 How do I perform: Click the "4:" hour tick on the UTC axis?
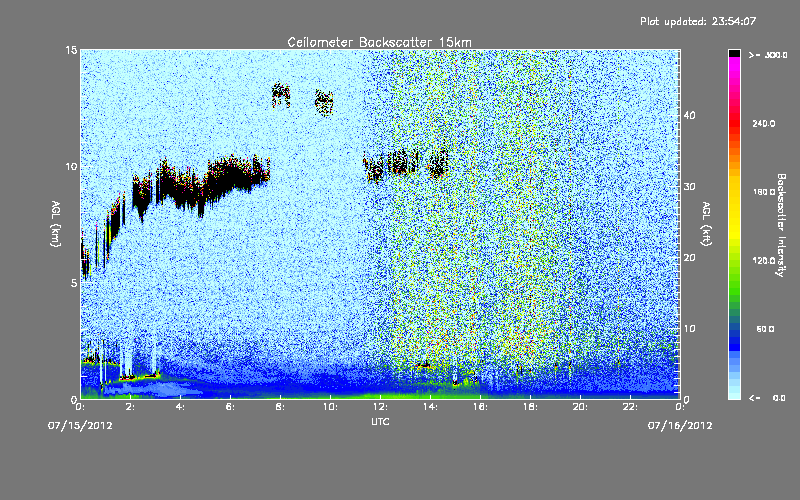[x=181, y=407]
